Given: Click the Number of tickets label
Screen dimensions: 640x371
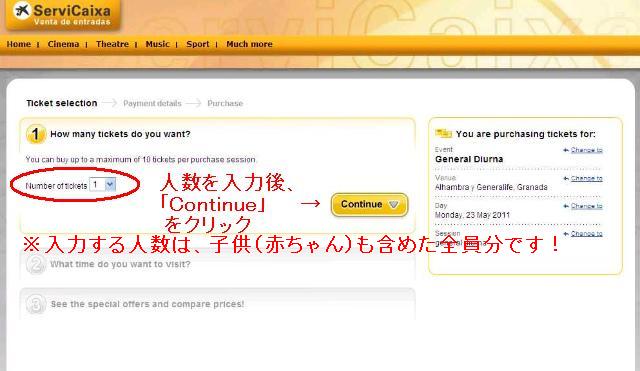Looking at the screenshot, I should (x=56, y=186).
